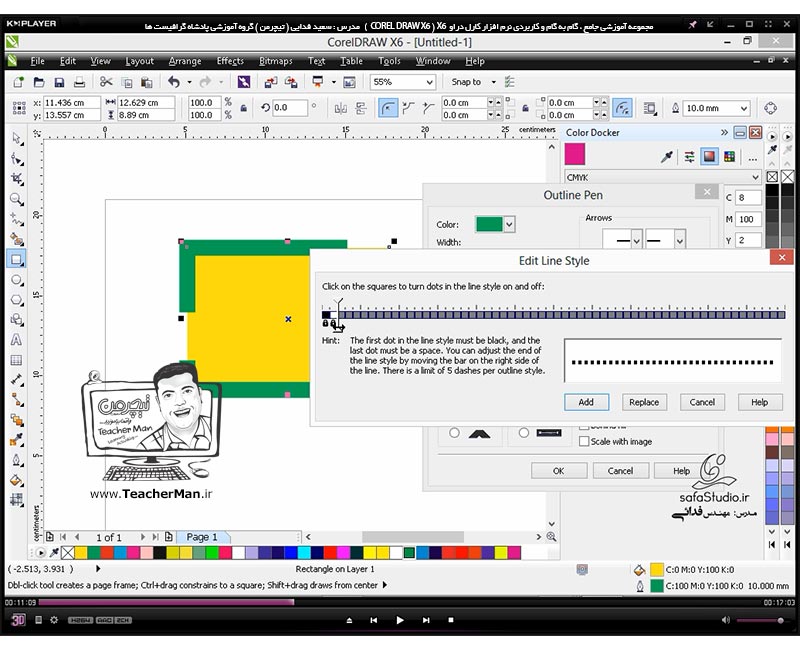The width and height of the screenshot is (800, 650).
Task: Click the Export icon in toolbar
Action: click(x=291, y=82)
